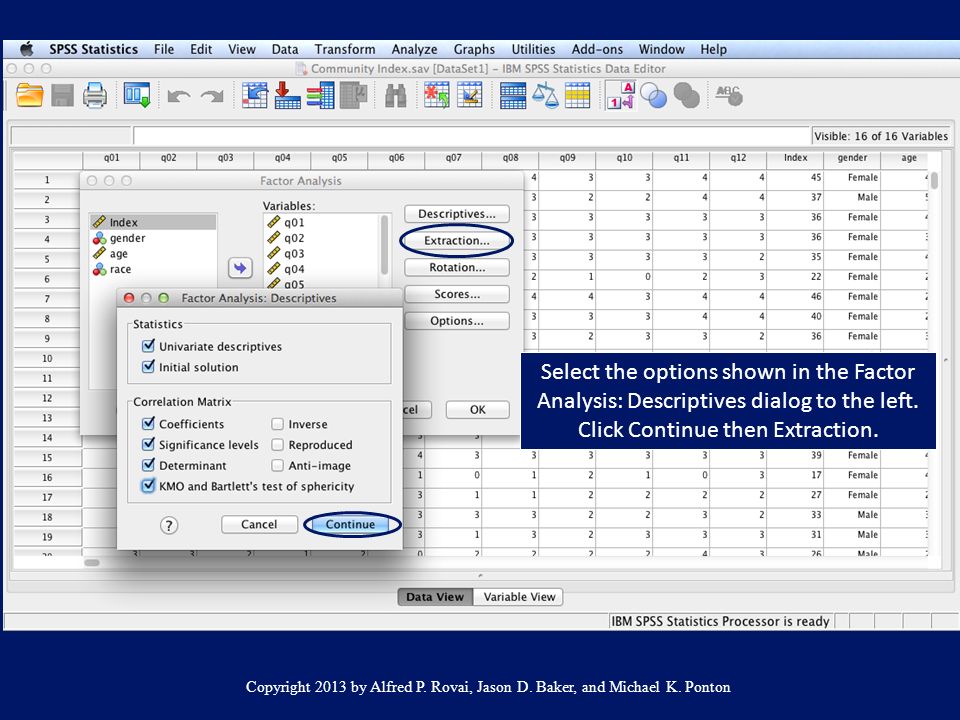The image size is (960, 720).
Task: Click Cancel in the Descriptives dialog
Action: coord(259,524)
